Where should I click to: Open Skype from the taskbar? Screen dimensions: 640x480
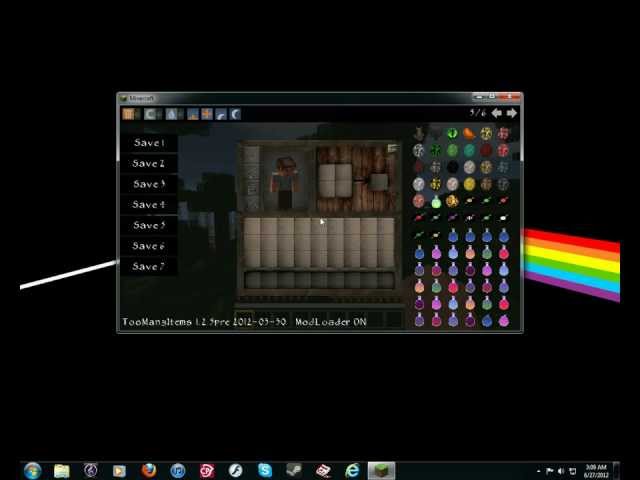(x=265, y=471)
